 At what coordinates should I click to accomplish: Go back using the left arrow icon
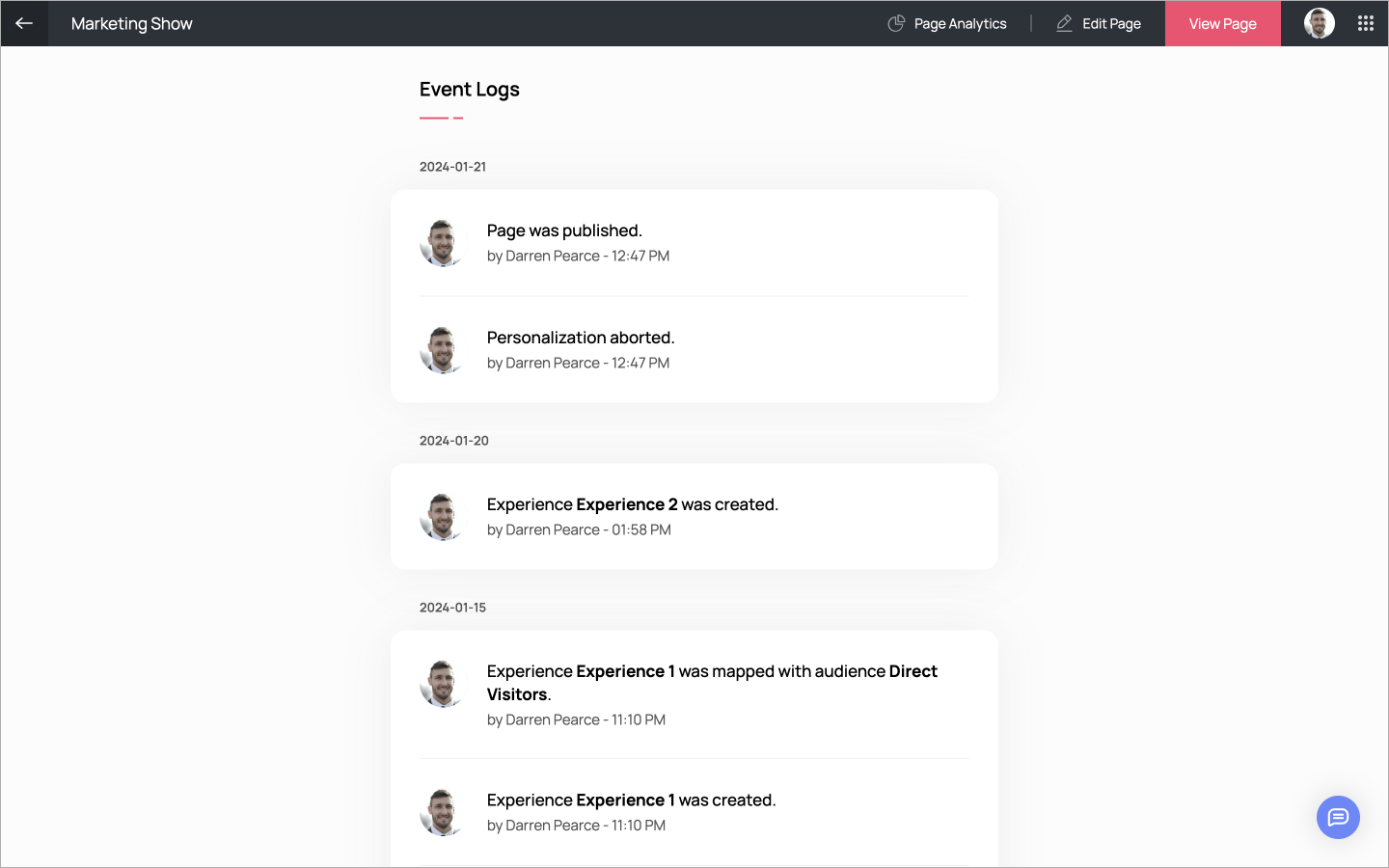[x=24, y=23]
